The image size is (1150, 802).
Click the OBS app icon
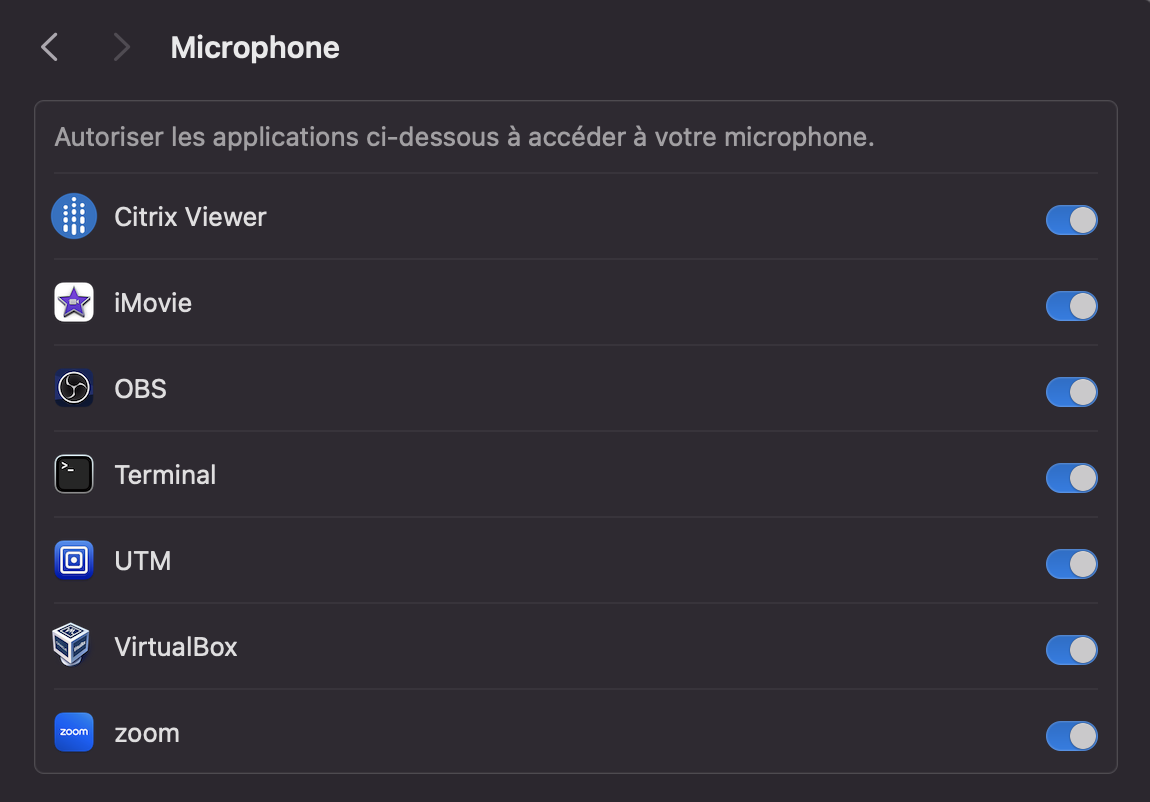click(x=74, y=388)
